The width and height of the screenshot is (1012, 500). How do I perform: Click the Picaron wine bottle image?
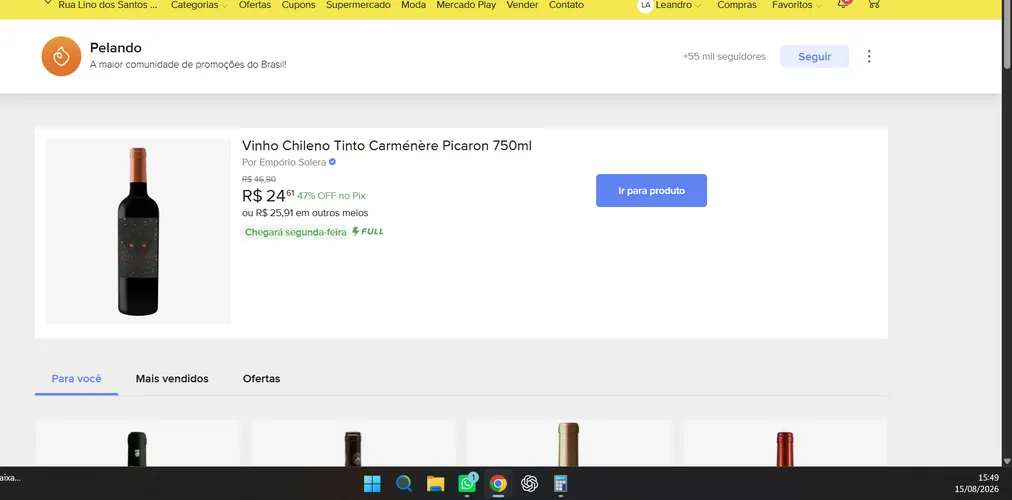click(138, 232)
